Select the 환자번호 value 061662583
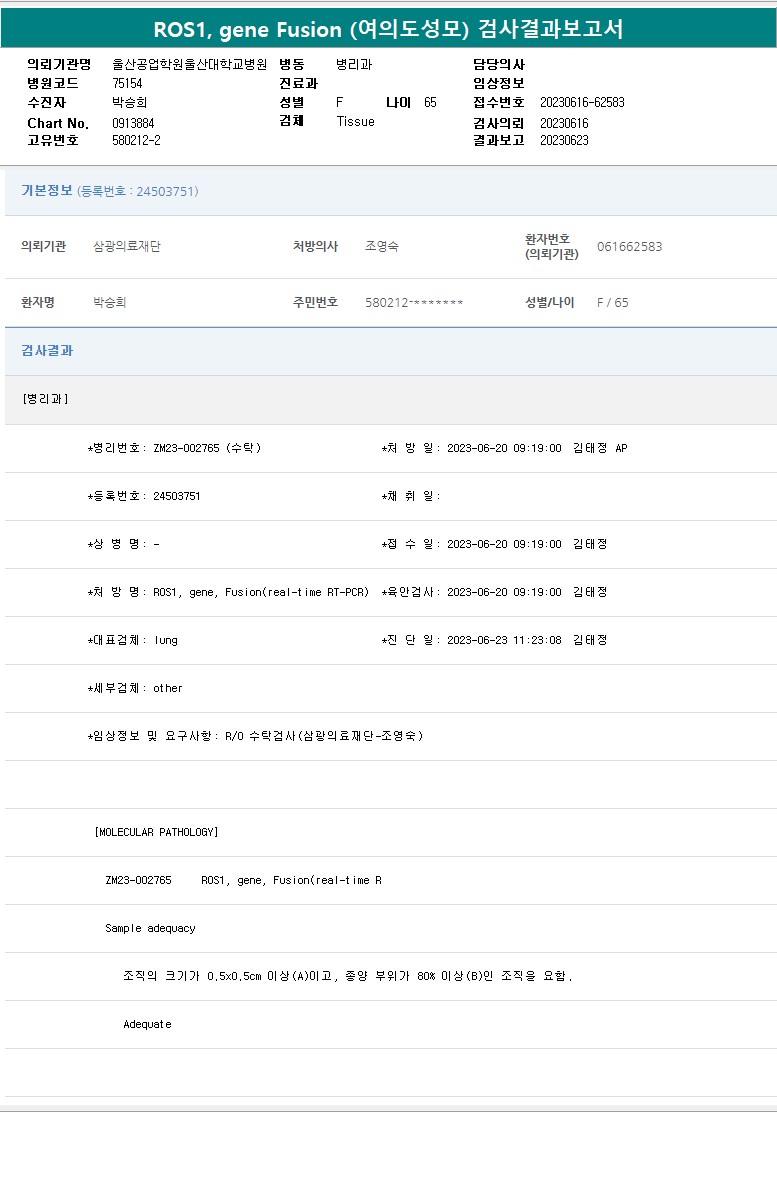The width and height of the screenshot is (777, 1192). [x=629, y=247]
